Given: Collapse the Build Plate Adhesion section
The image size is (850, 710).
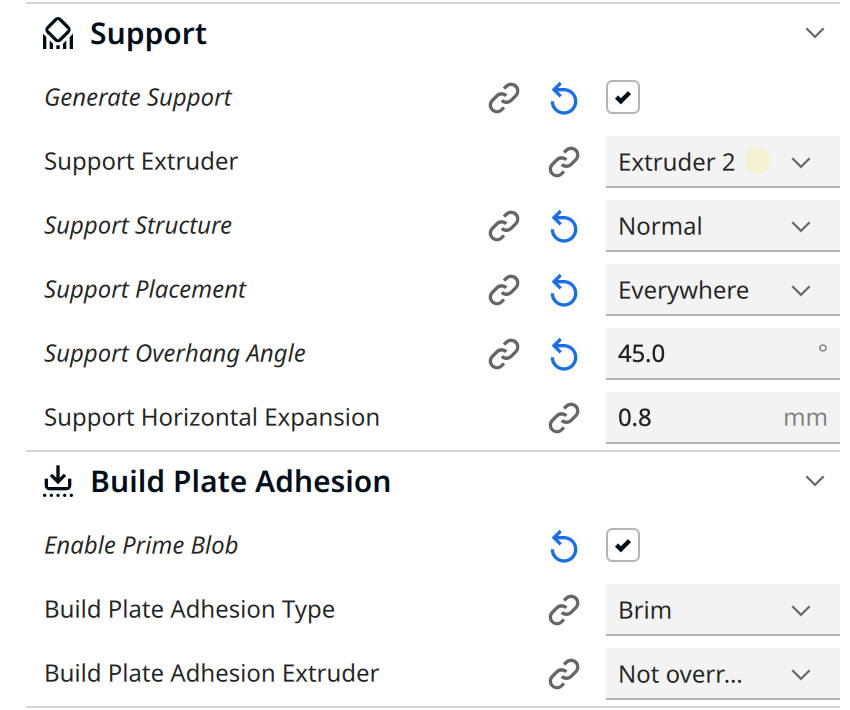Looking at the screenshot, I should pyautogui.click(x=815, y=481).
